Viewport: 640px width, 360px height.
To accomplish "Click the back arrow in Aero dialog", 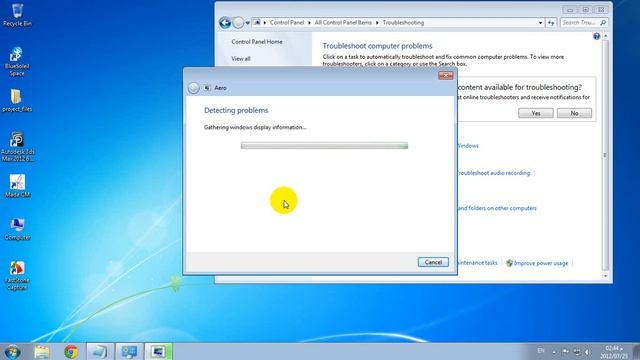I will pos(193,88).
